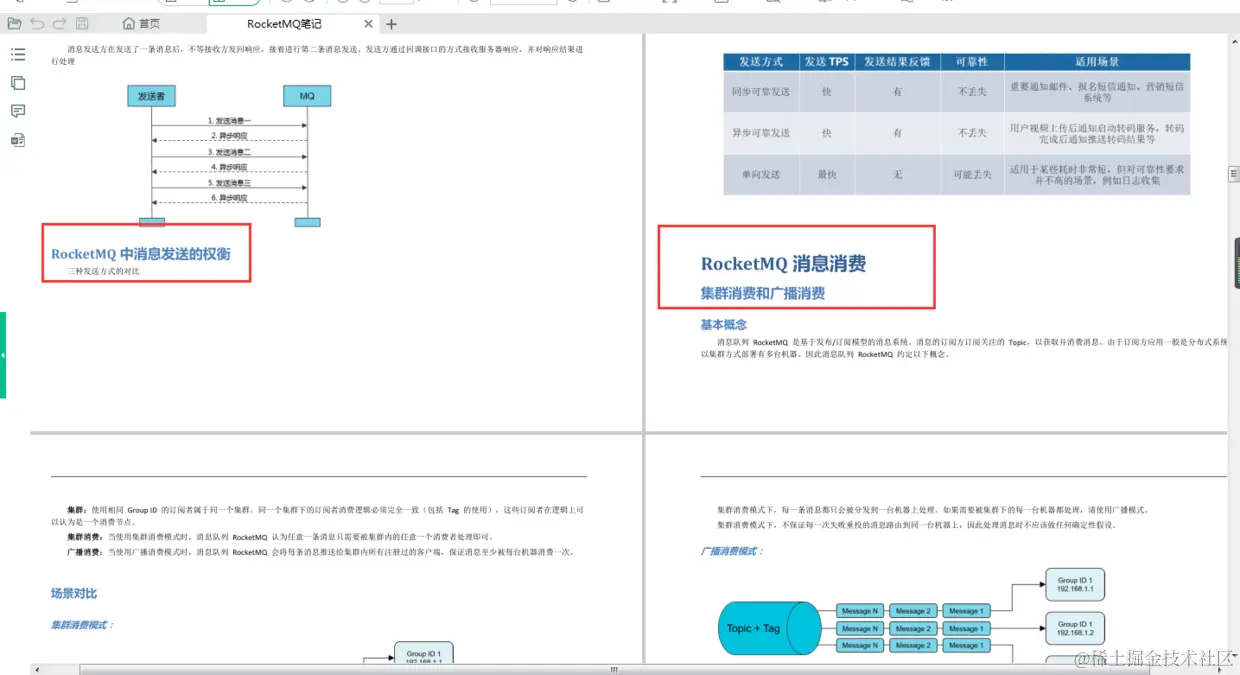Open the page thumbnails sidebar icon
The height and width of the screenshot is (675, 1240).
(x=18, y=83)
